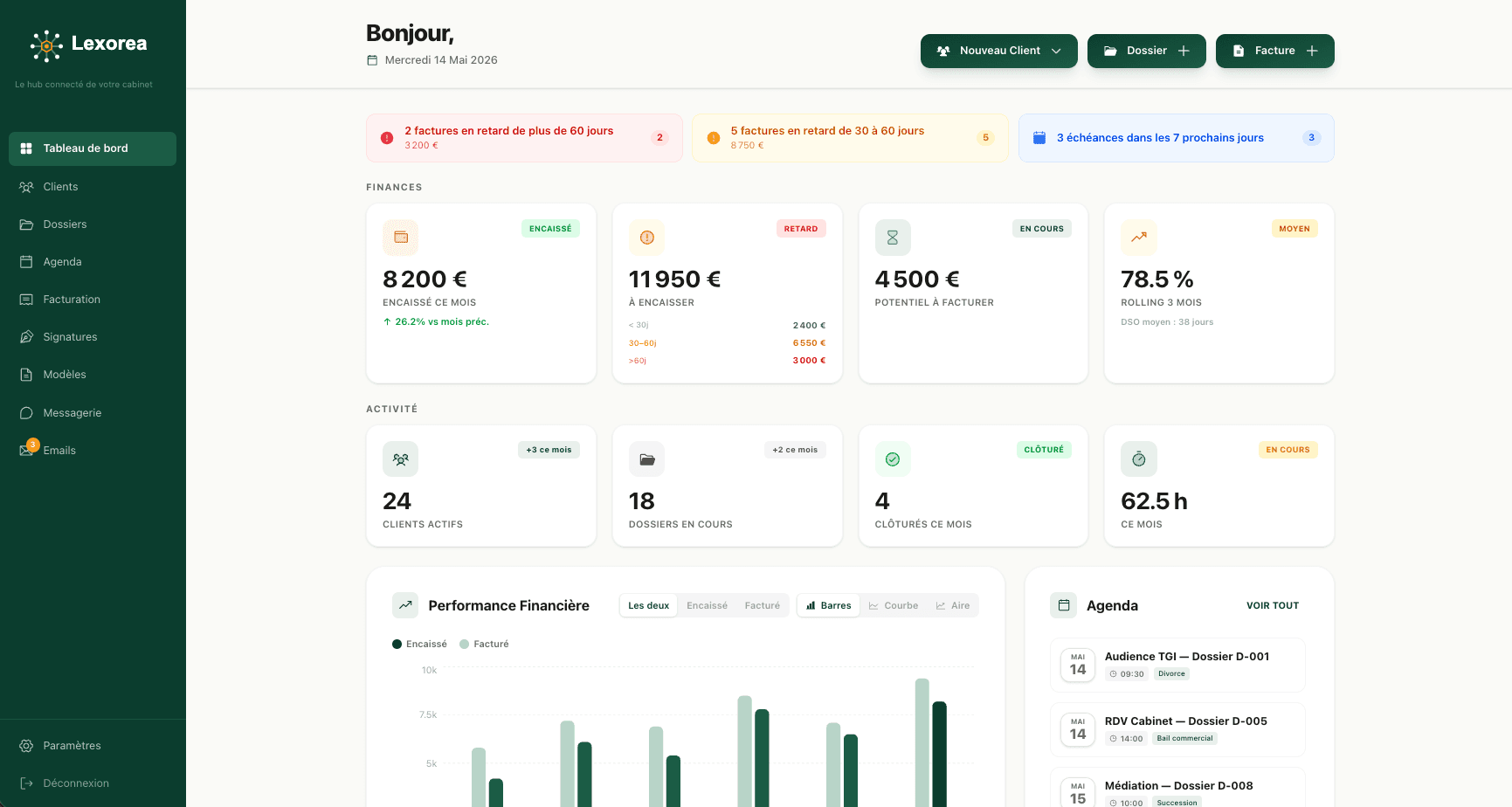Click the blue calendar icon for échéances alert
Image resolution: width=1512 pixels, height=807 pixels.
pos(1039,138)
